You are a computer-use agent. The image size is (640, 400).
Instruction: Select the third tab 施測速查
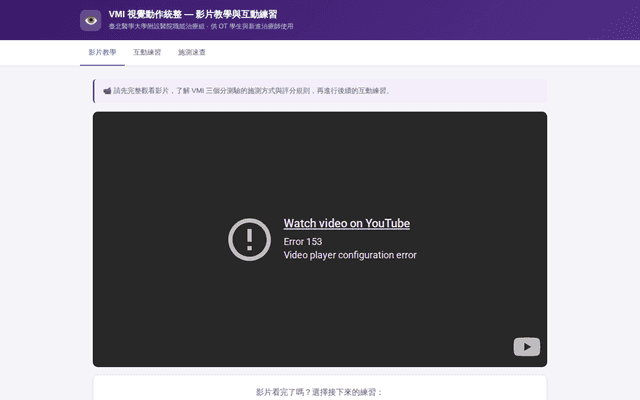tap(192, 52)
